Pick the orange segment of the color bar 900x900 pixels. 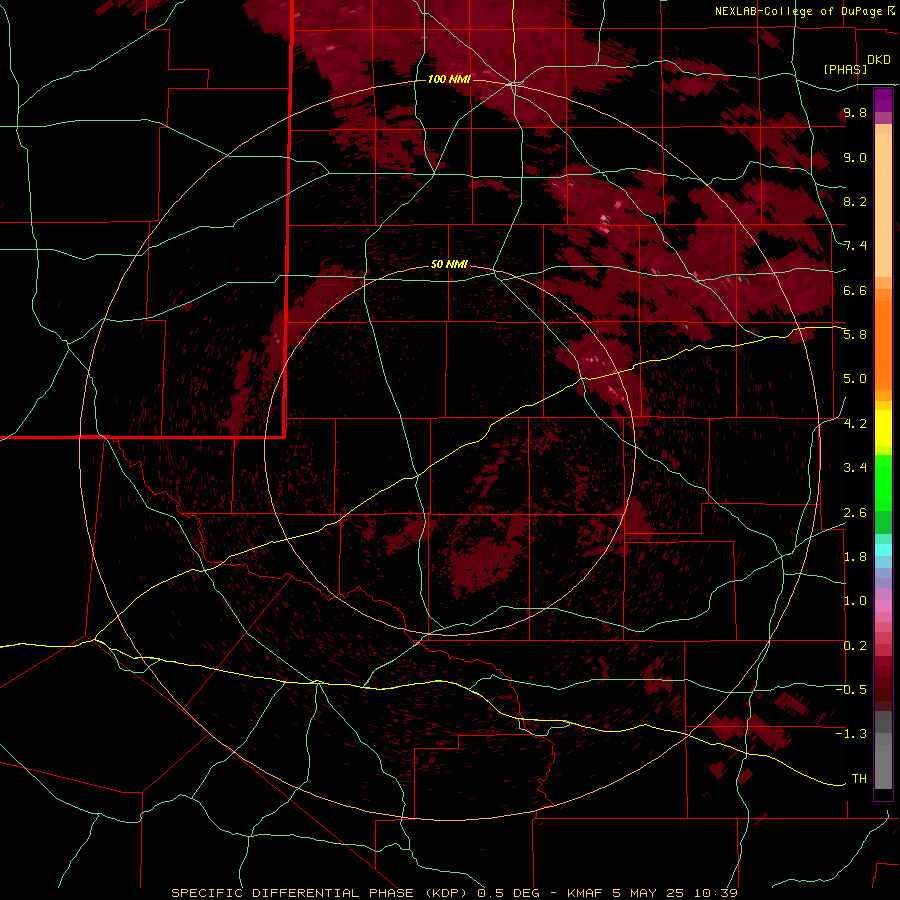tap(883, 345)
